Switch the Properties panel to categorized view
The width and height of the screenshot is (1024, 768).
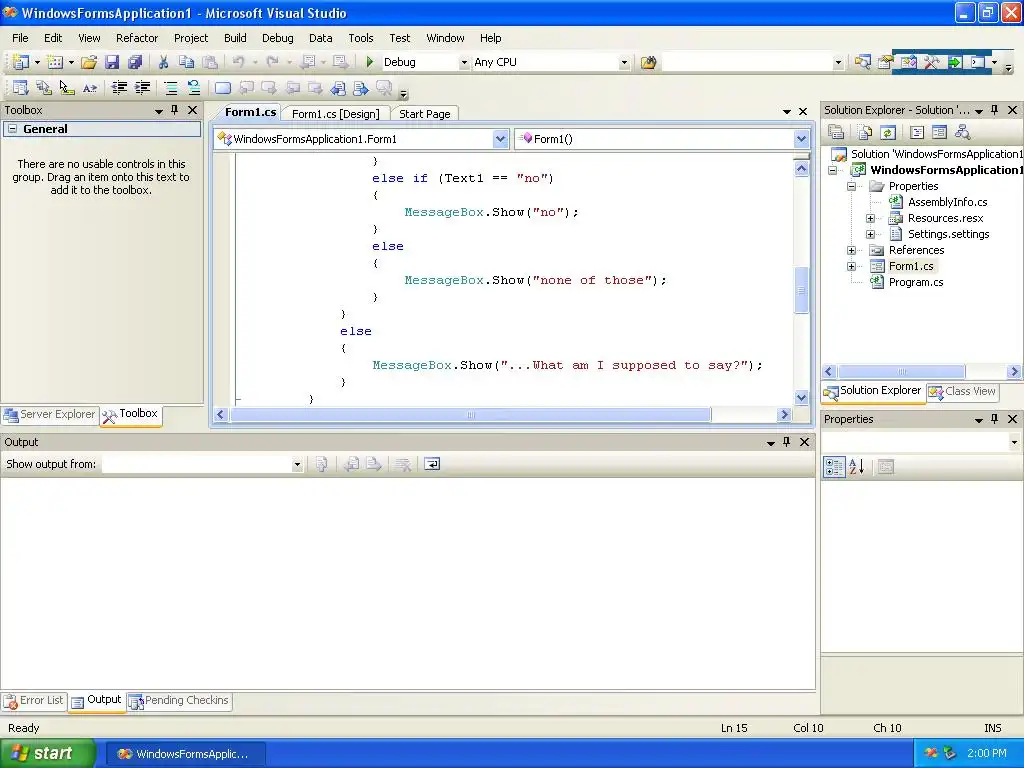(835, 467)
